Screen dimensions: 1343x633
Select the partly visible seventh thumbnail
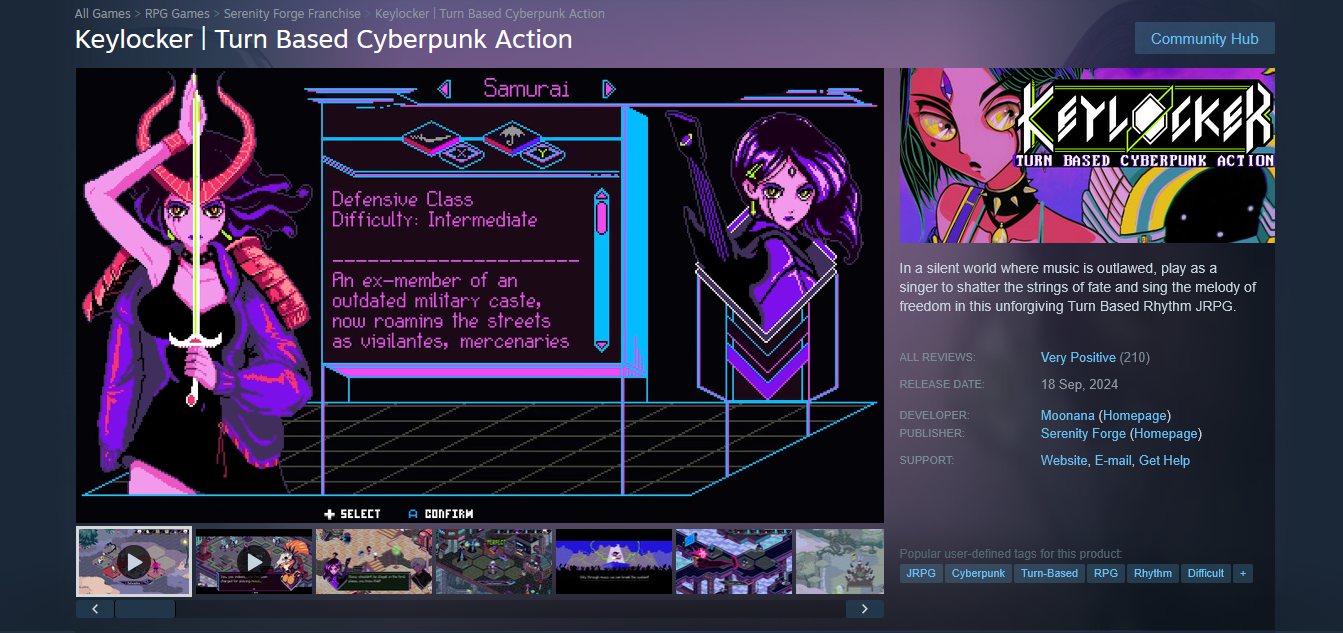(840, 562)
